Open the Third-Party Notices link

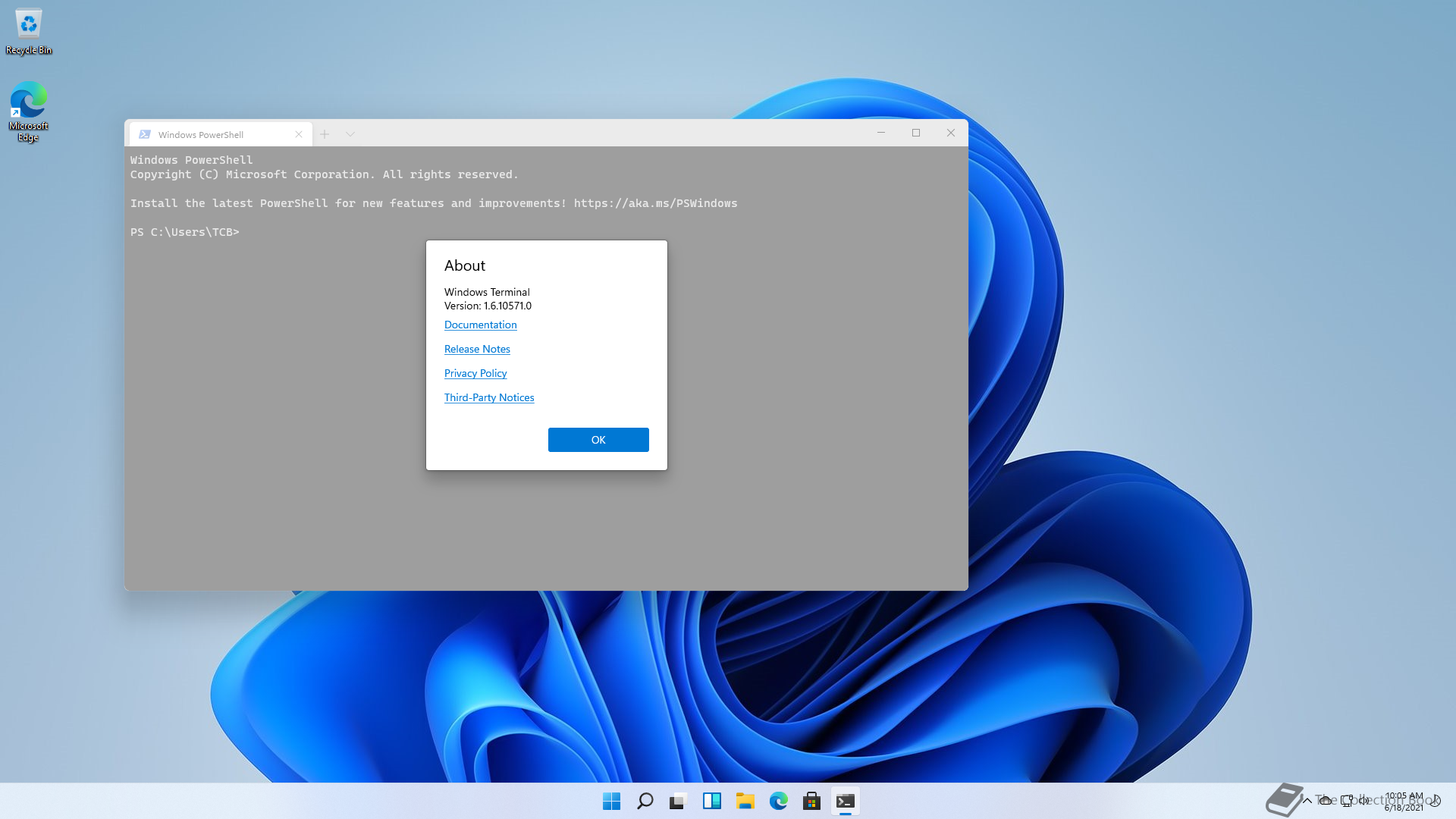click(489, 397)
